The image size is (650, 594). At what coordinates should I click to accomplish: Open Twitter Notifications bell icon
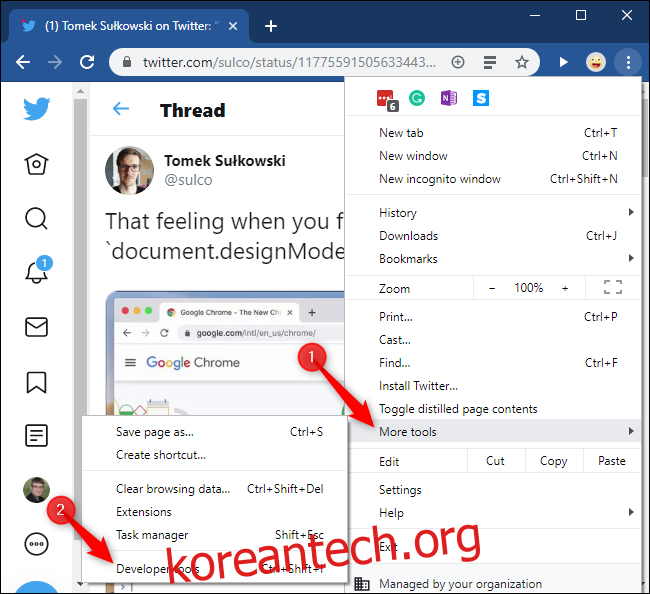pyautogui.click(x=36, y=272)
